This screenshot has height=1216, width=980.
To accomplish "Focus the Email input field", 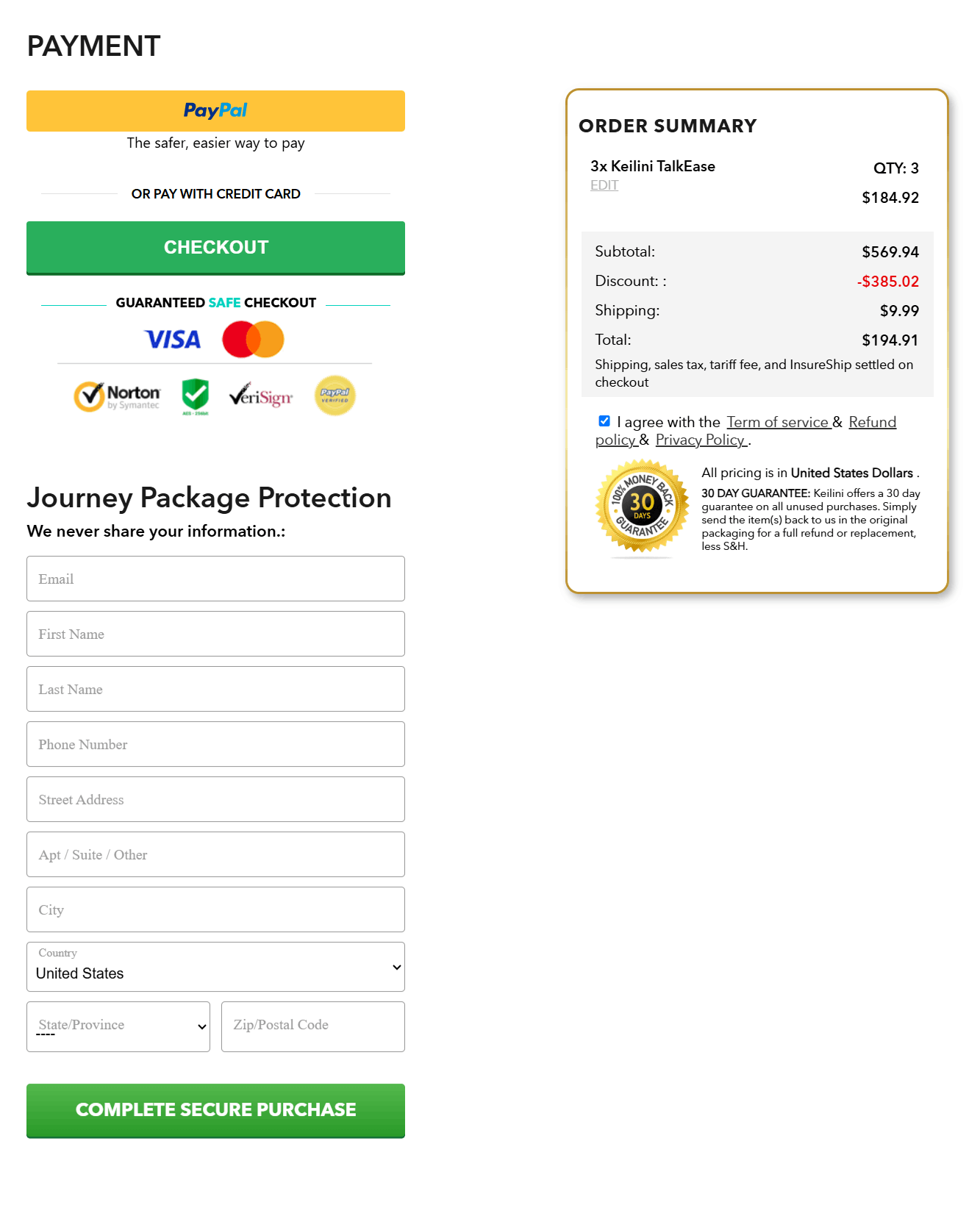I will pyautogui.click(x=215, y=579).
